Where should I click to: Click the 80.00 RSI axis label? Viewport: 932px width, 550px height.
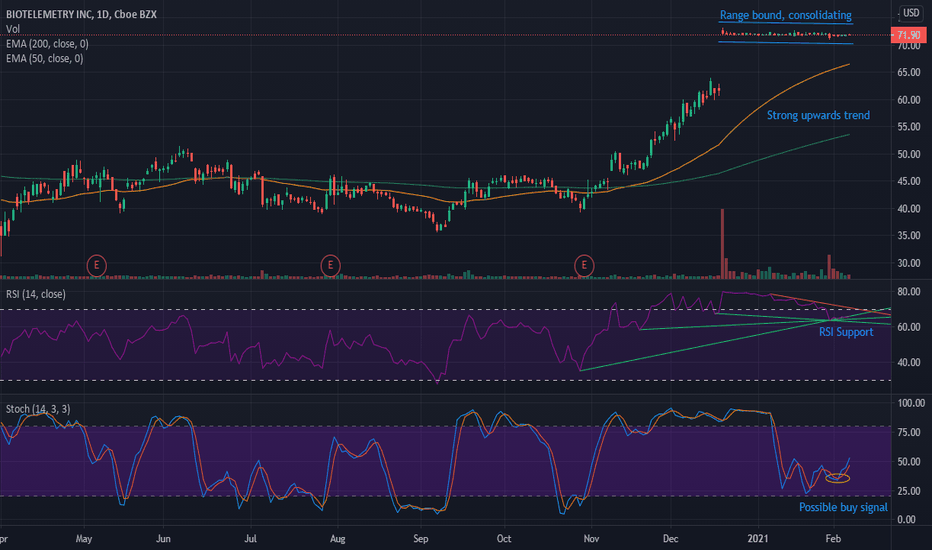click(x=909, y=291)
